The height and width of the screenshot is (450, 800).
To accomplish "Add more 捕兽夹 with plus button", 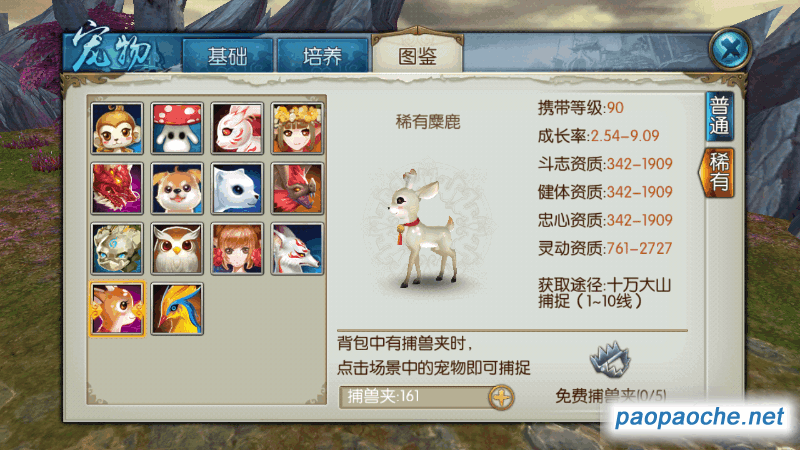I will 501,397.
